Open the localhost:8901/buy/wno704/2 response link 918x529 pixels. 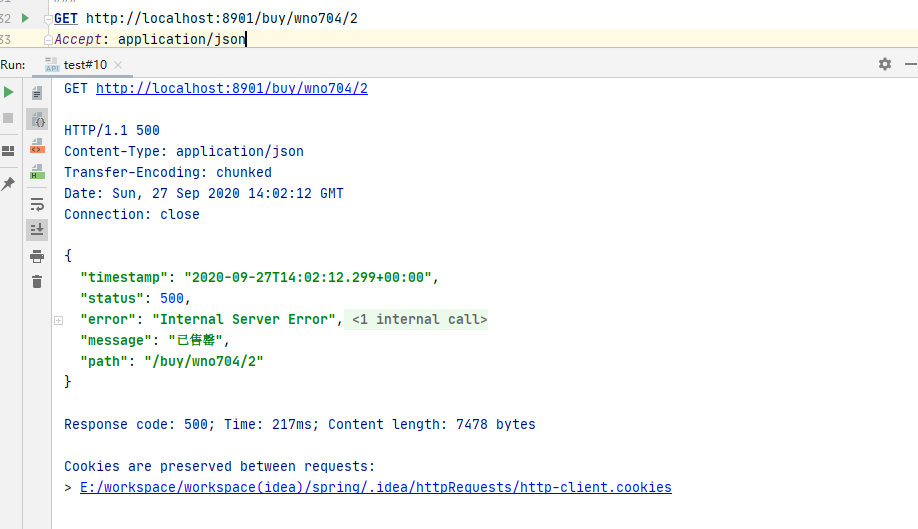point(231,88)
